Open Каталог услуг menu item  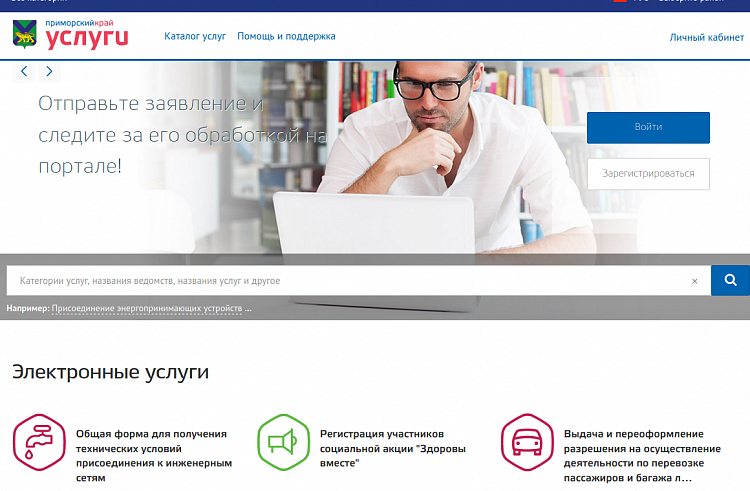click(x=195, y=36)
